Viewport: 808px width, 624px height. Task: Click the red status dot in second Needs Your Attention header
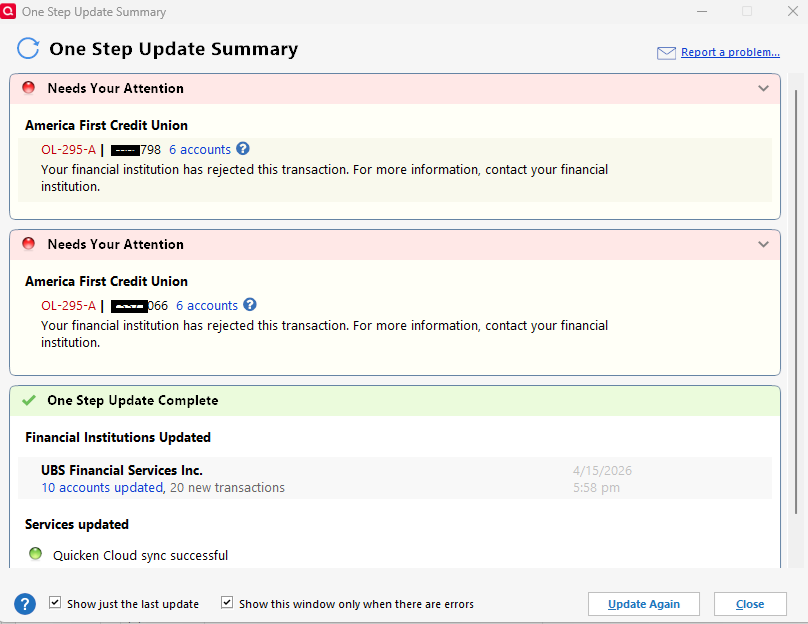click(29, 243)
